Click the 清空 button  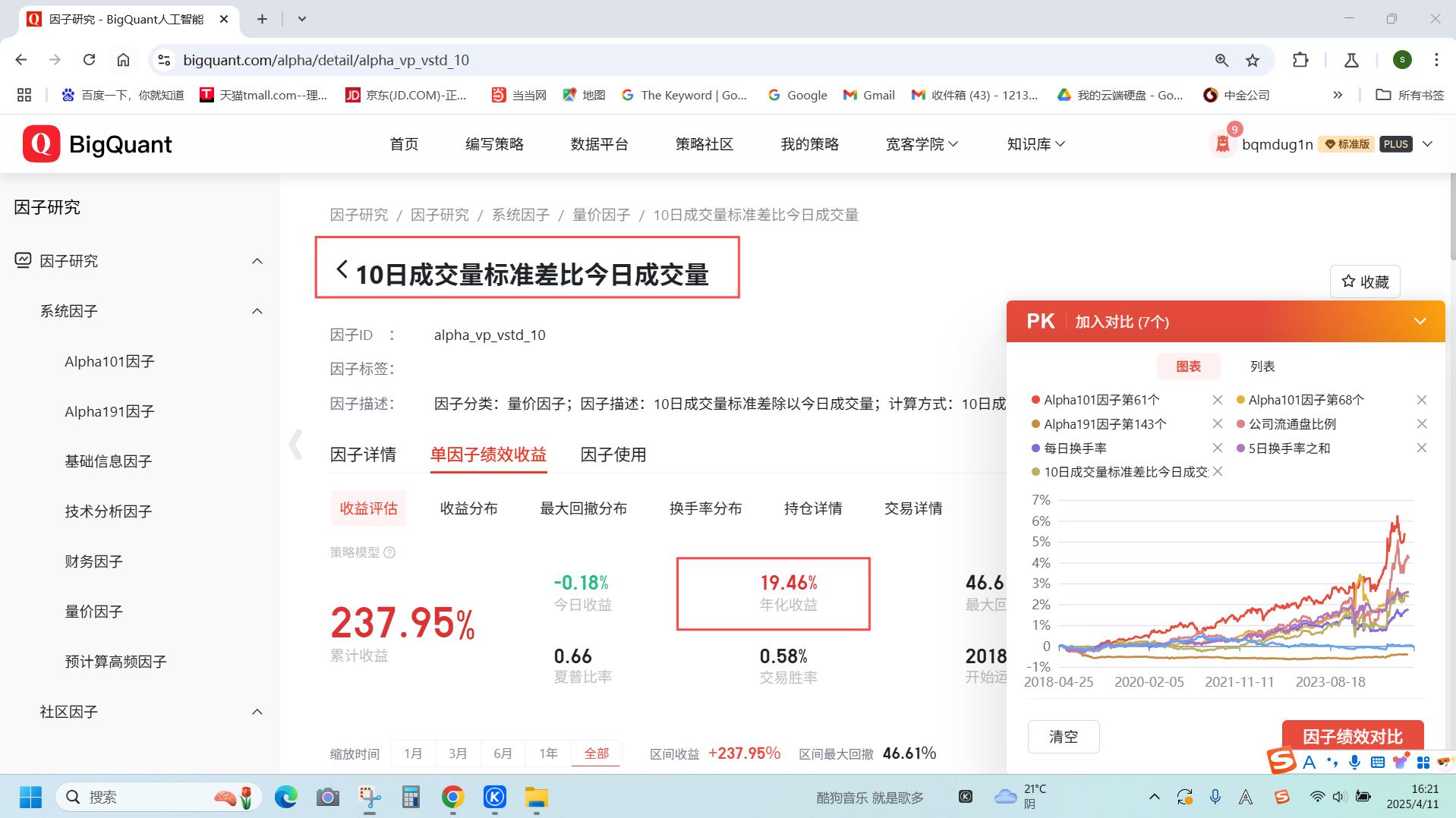tap(1063, 736)
